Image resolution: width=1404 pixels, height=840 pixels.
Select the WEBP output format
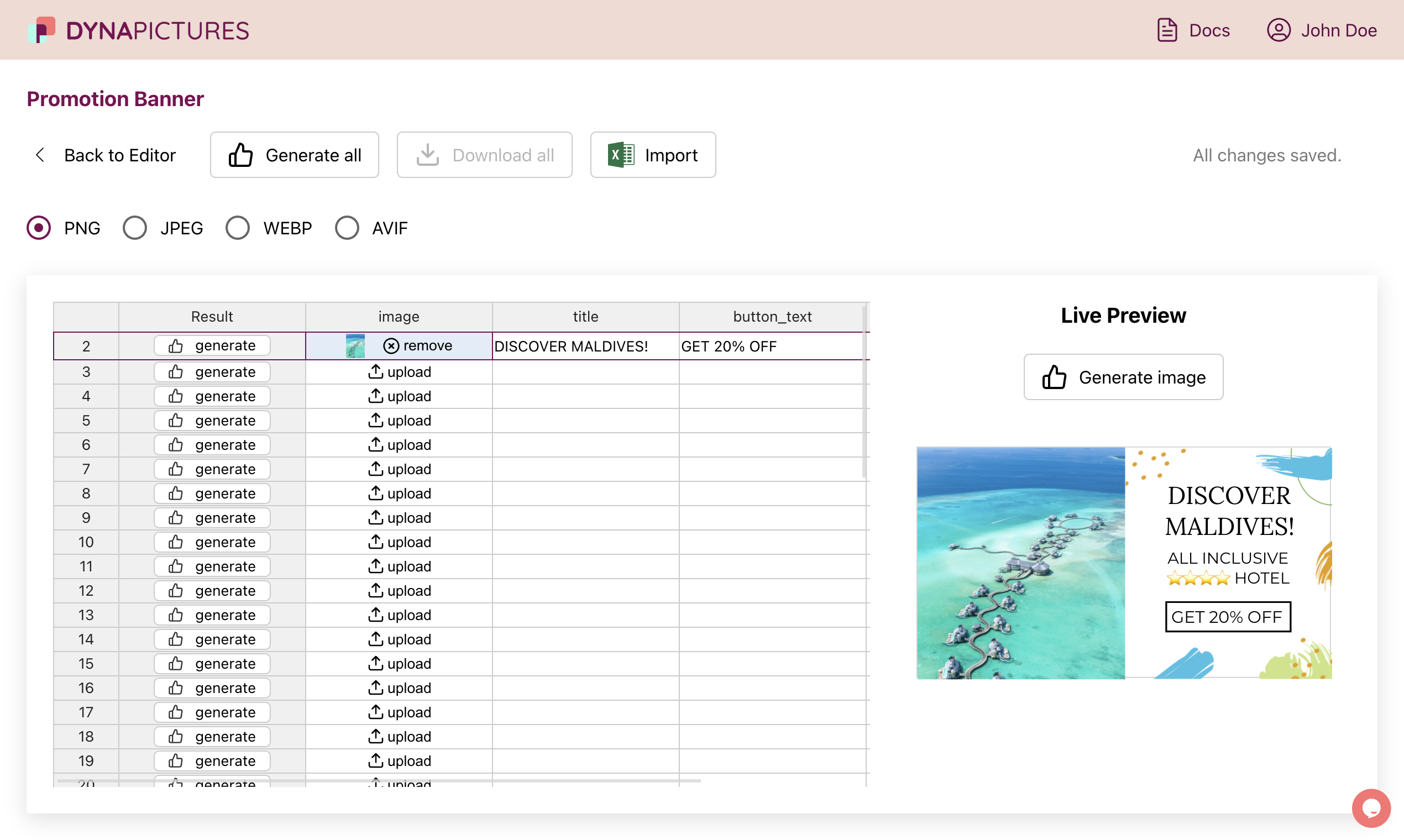[237, 228]
